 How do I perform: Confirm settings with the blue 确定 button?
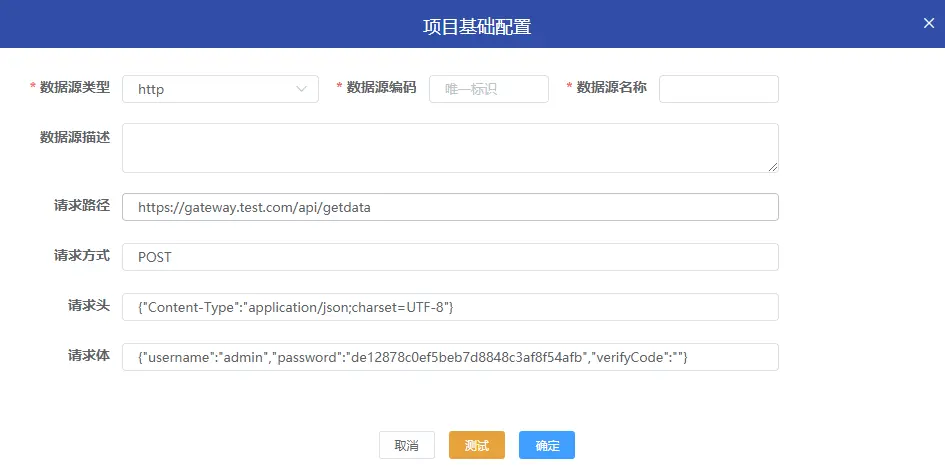click(547, 445)
